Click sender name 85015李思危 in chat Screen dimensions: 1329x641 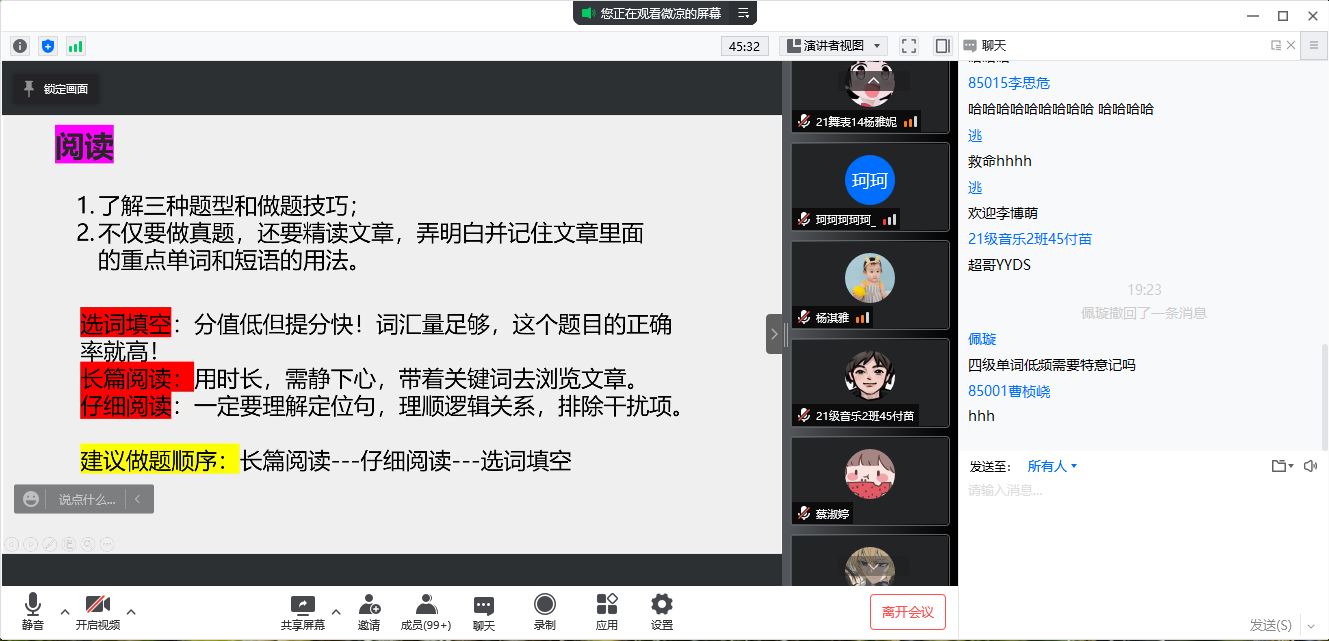1008,83
